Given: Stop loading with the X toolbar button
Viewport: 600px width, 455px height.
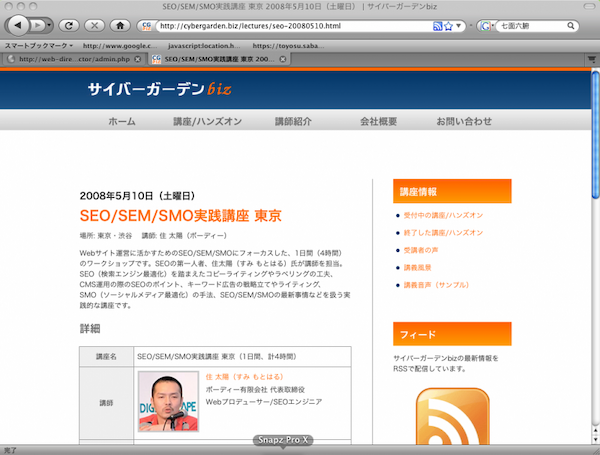Looking at the screenshot, I should (95, 26).
